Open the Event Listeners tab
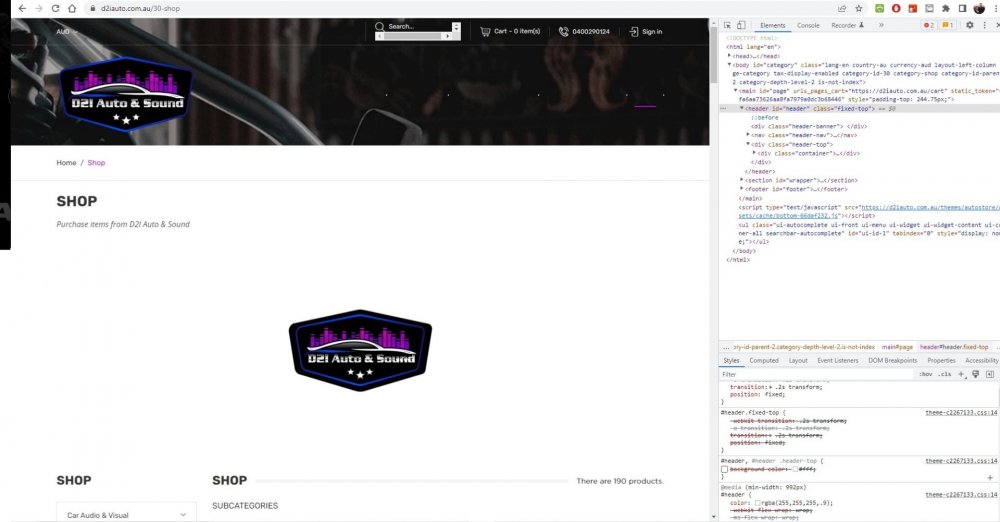 click(837, 361)
